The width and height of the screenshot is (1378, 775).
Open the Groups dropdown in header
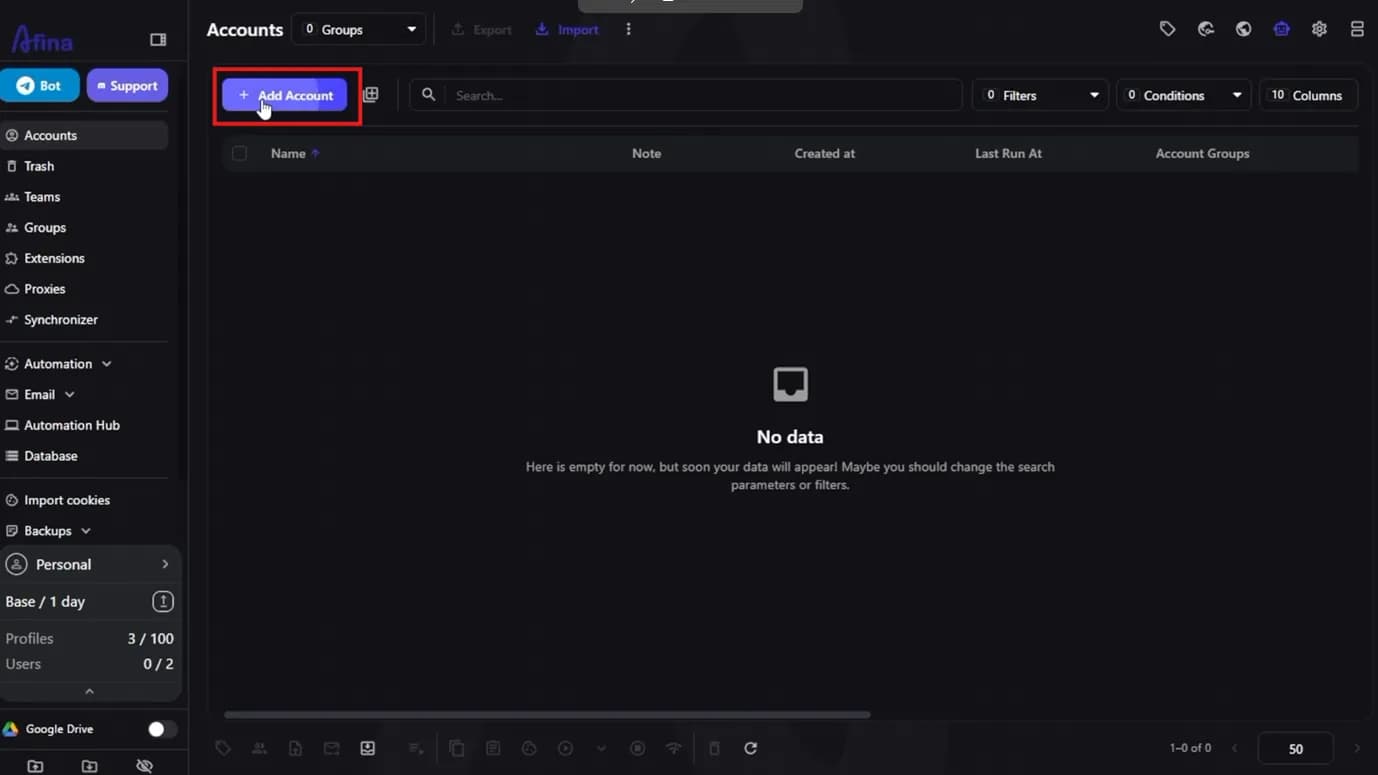pyautogui.click(x=358, y=30)
